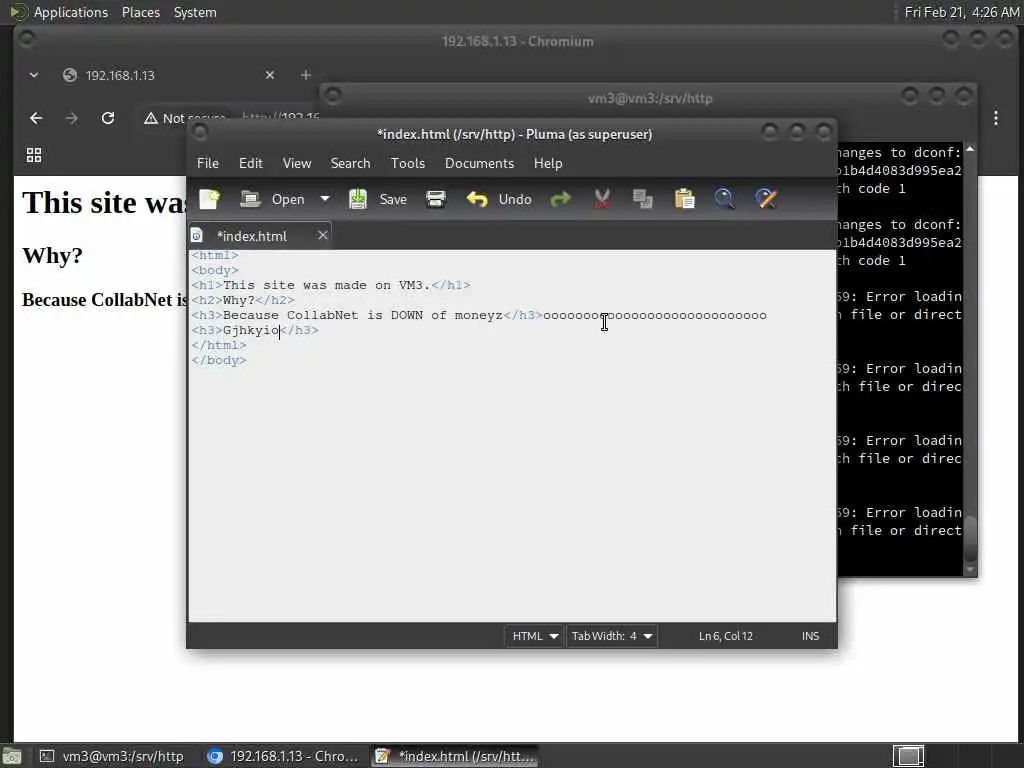Reload the Chromium page
This screenshot has width=1024, height=768.
pyautogui.click(x=108, y=118)
